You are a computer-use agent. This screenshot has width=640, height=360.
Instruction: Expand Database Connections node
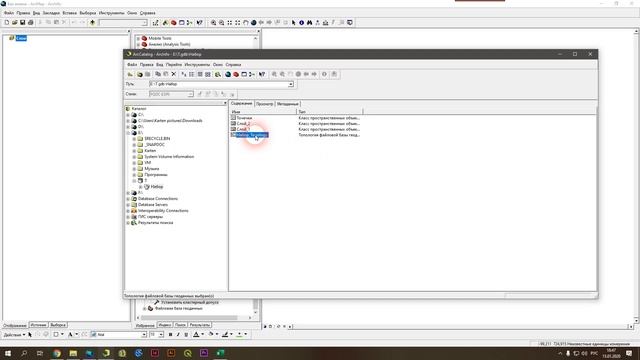(x=128, y=199)
